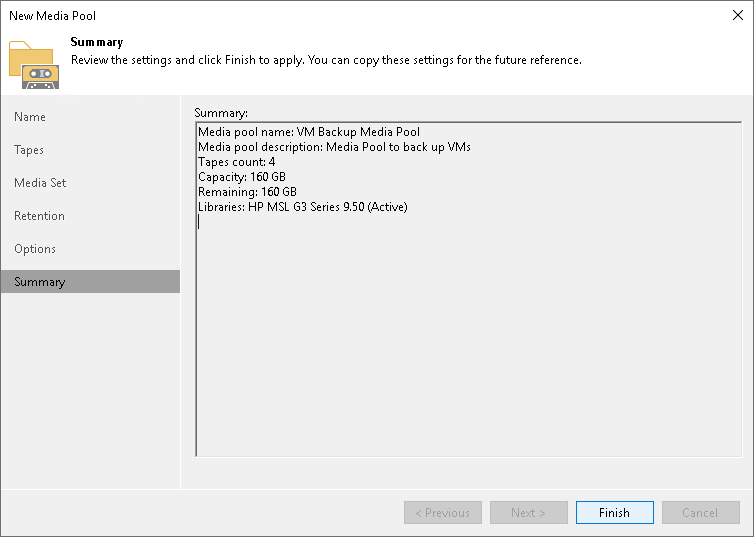
Task: Click the 'Summary:' label above the text box
Action: 221,113
